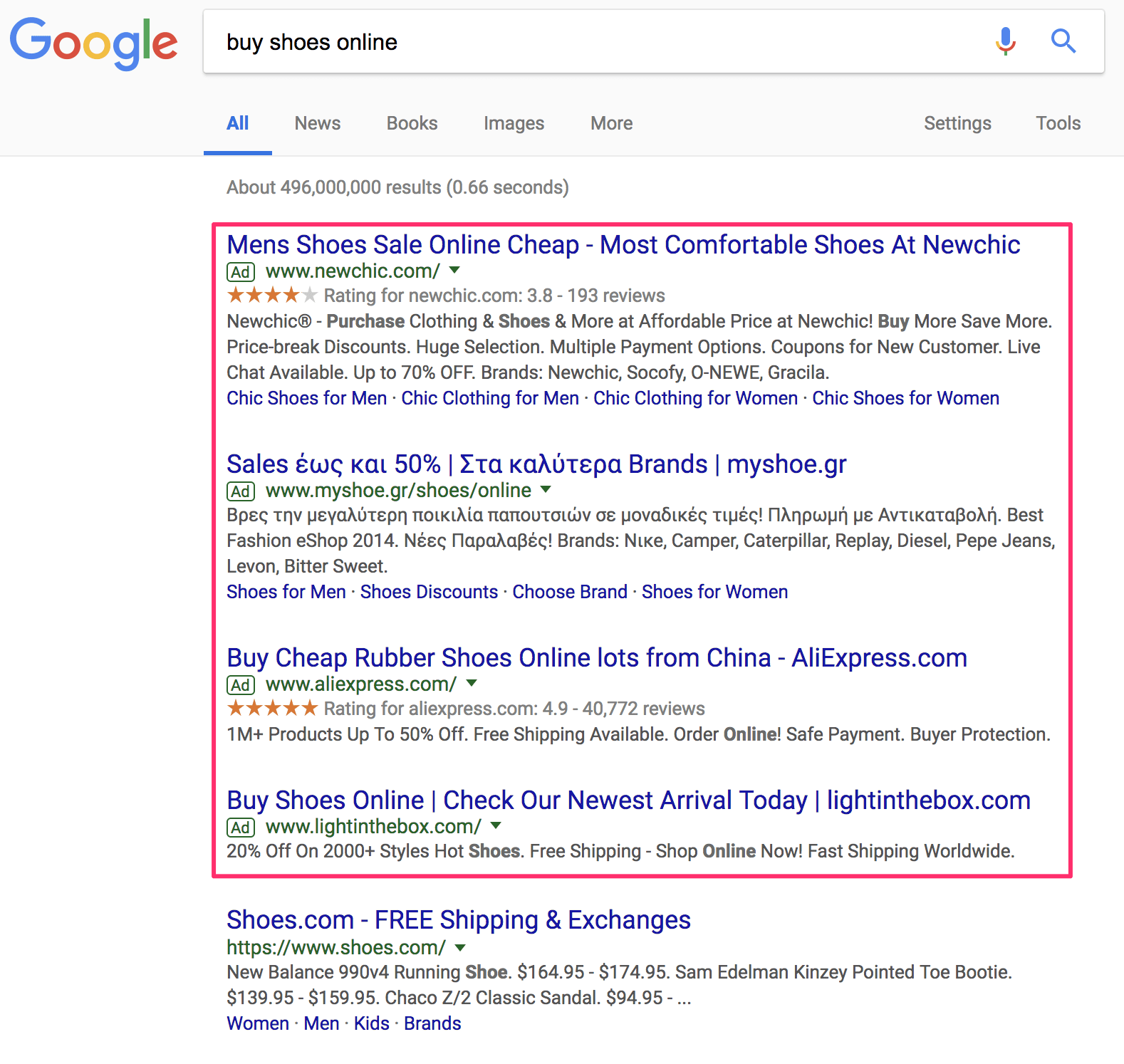Click into the search box text field
The image size is (1124, 1064).
598,42
